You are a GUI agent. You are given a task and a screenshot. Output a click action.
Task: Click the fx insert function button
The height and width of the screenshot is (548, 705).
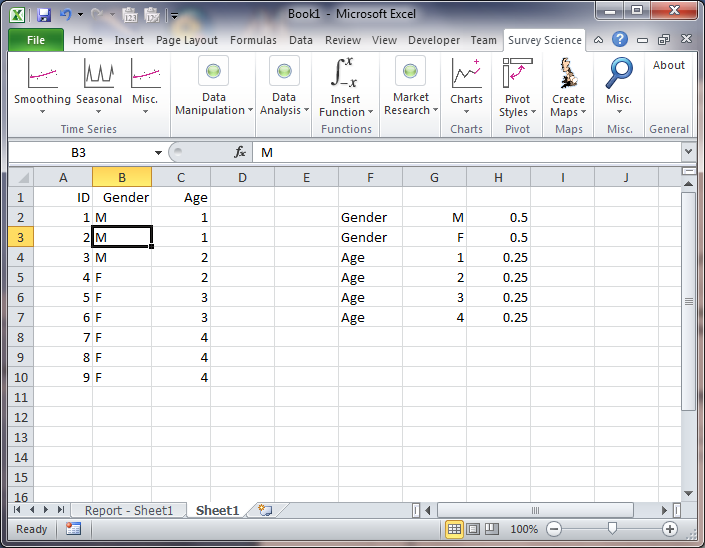(240, 152)
